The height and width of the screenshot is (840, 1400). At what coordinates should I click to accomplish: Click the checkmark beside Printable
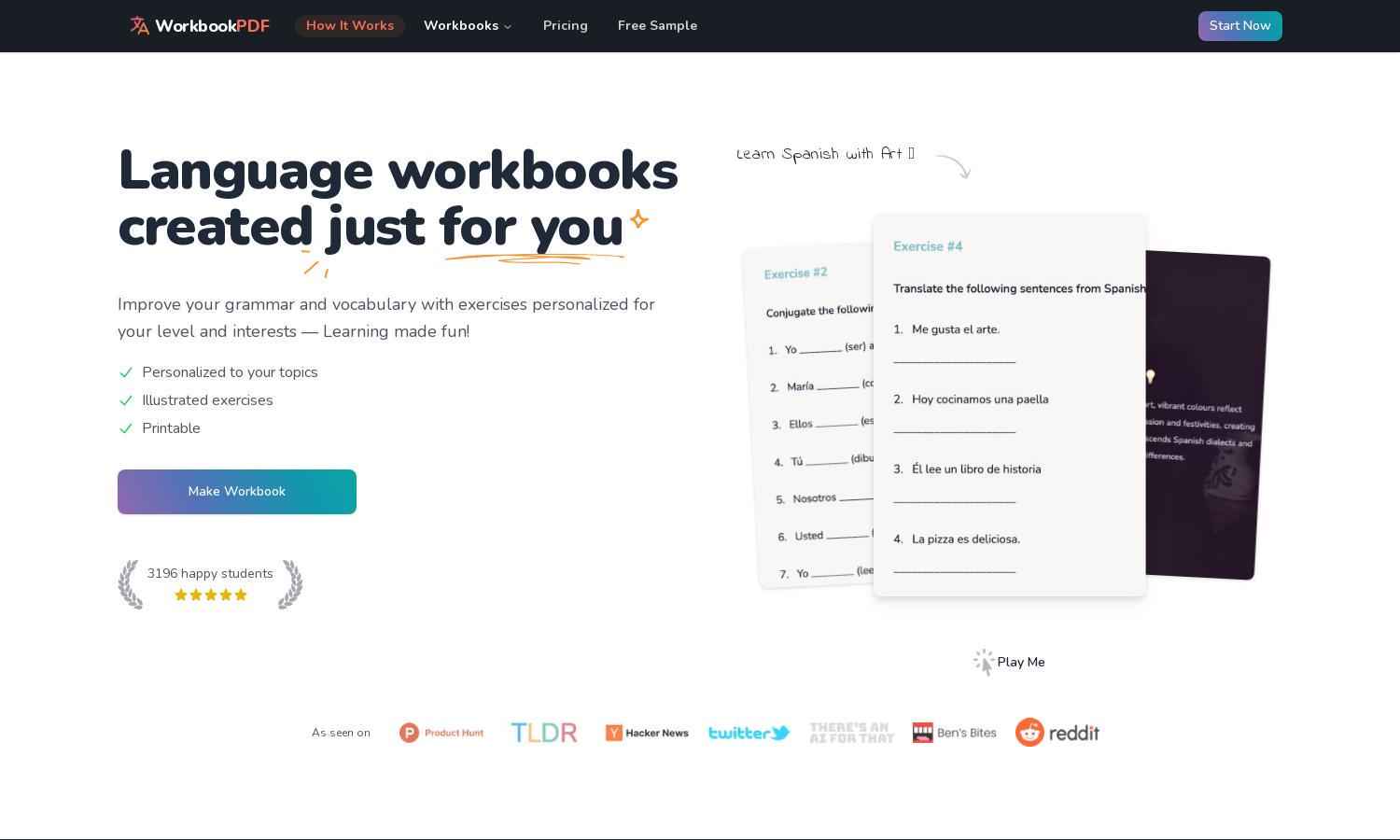(126, 428)
